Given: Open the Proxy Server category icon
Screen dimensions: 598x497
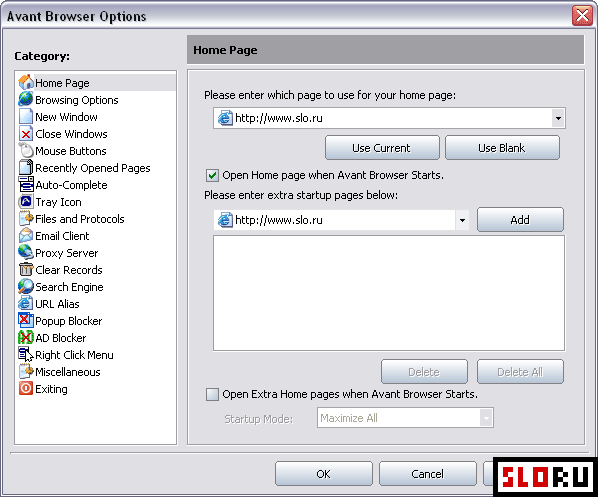Looking at the screenshot, I should click(26, 253).
